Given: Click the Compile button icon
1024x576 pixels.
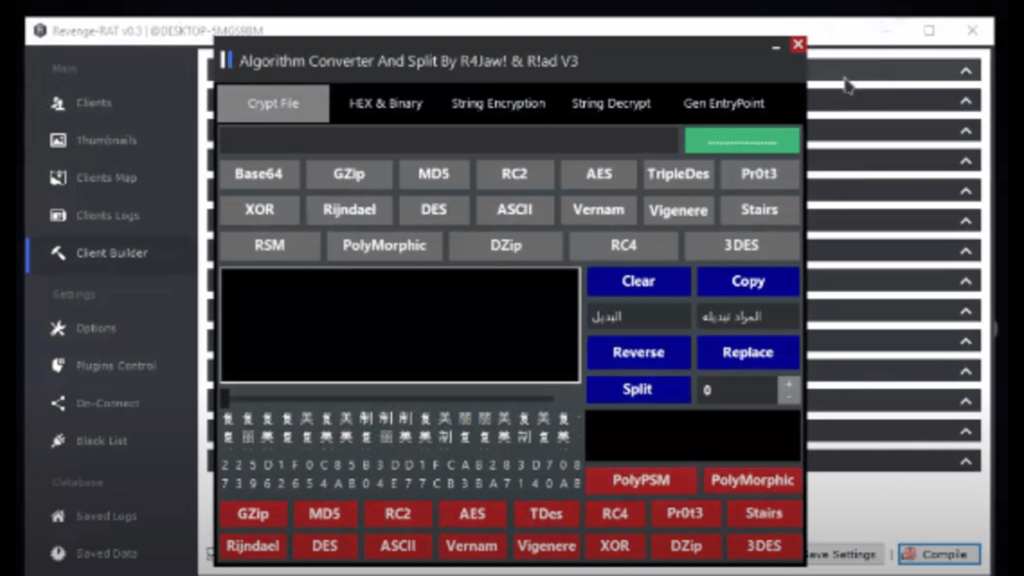Looking at the screenshot, I should coord(909,554).
